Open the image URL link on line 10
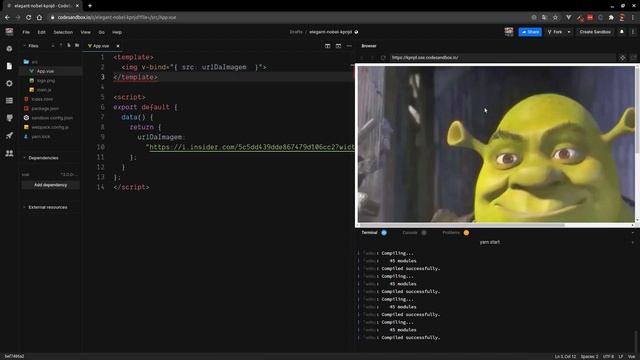 252,147
